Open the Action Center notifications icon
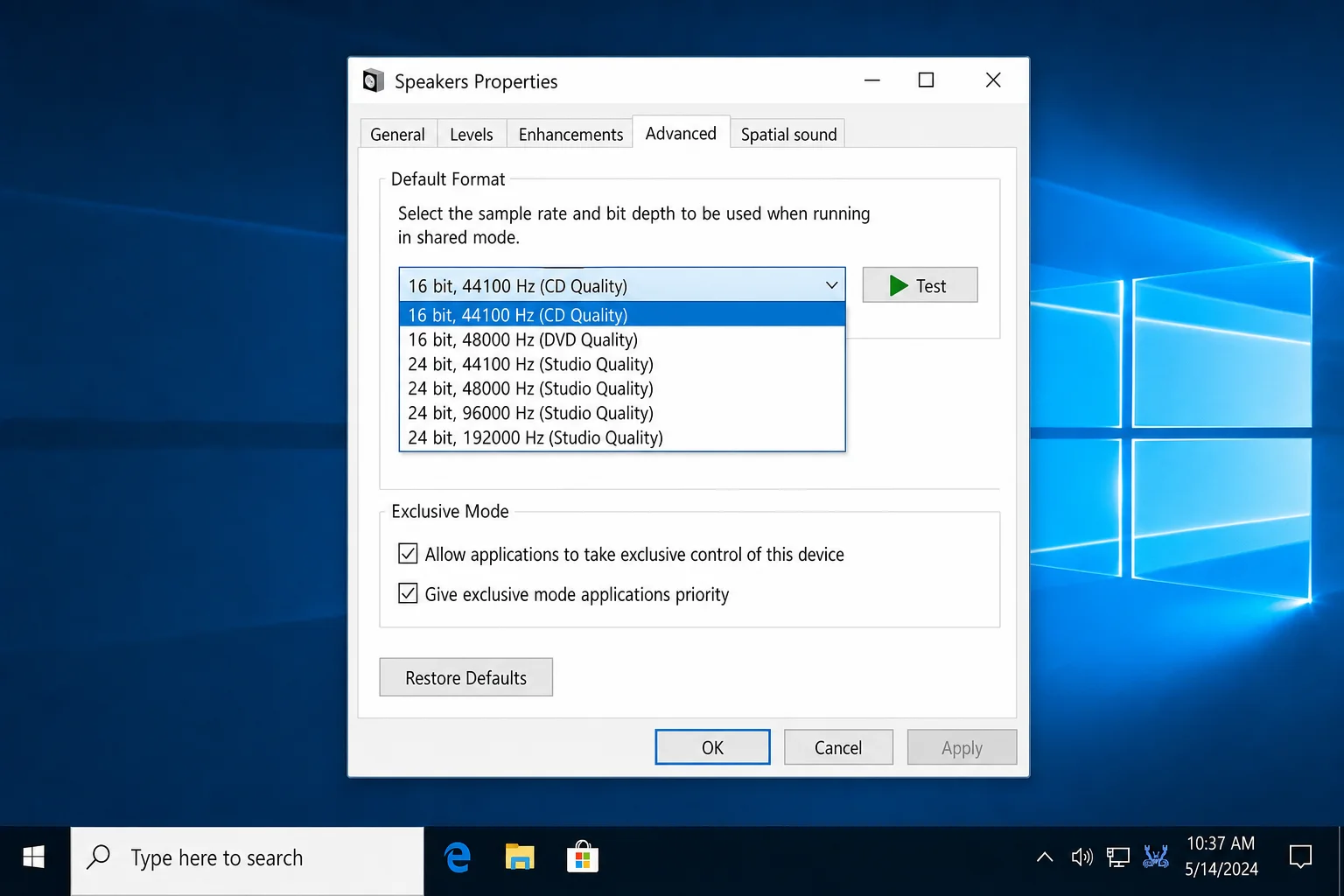The height and width of the screenshot is (896, 1344). (1301, 857)
